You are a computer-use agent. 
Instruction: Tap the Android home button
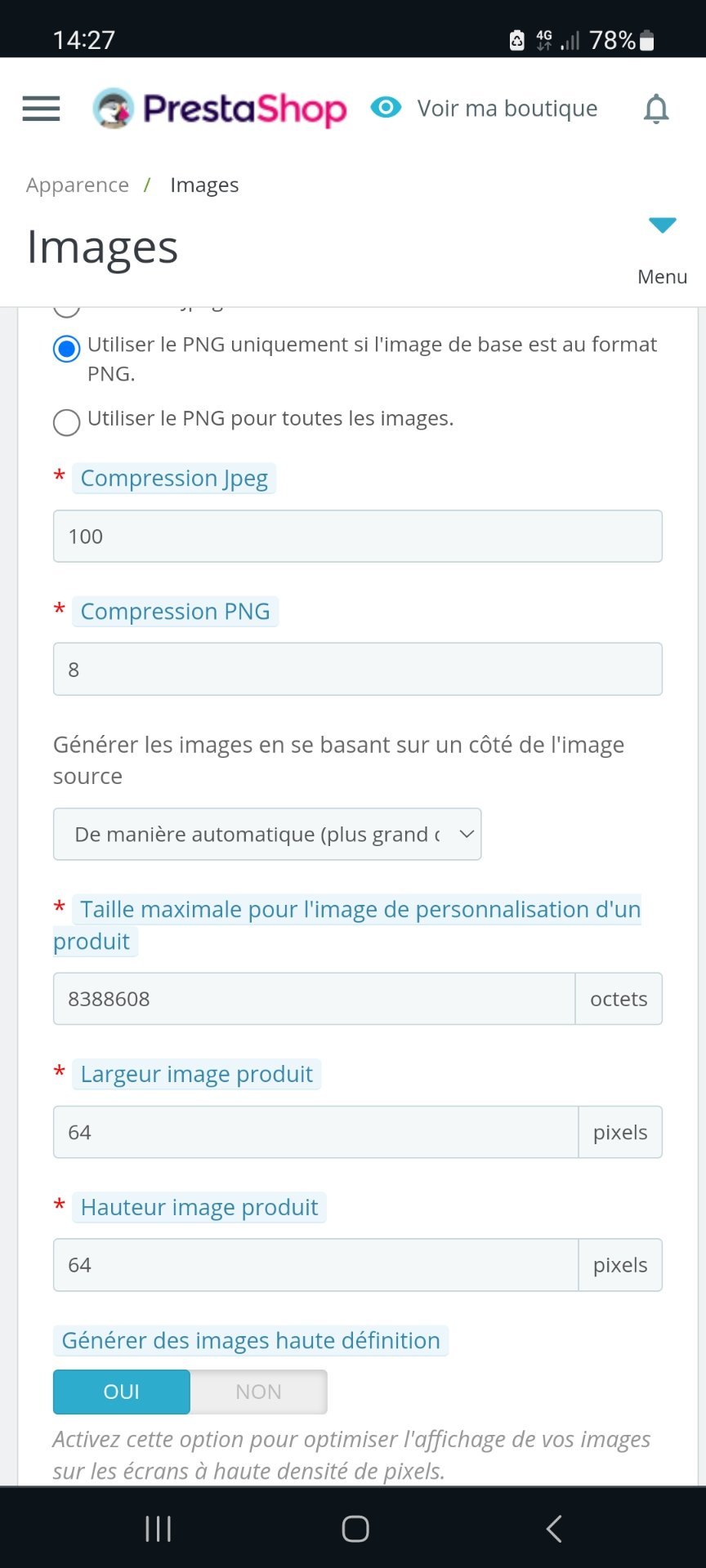[x=355, y=1528]
